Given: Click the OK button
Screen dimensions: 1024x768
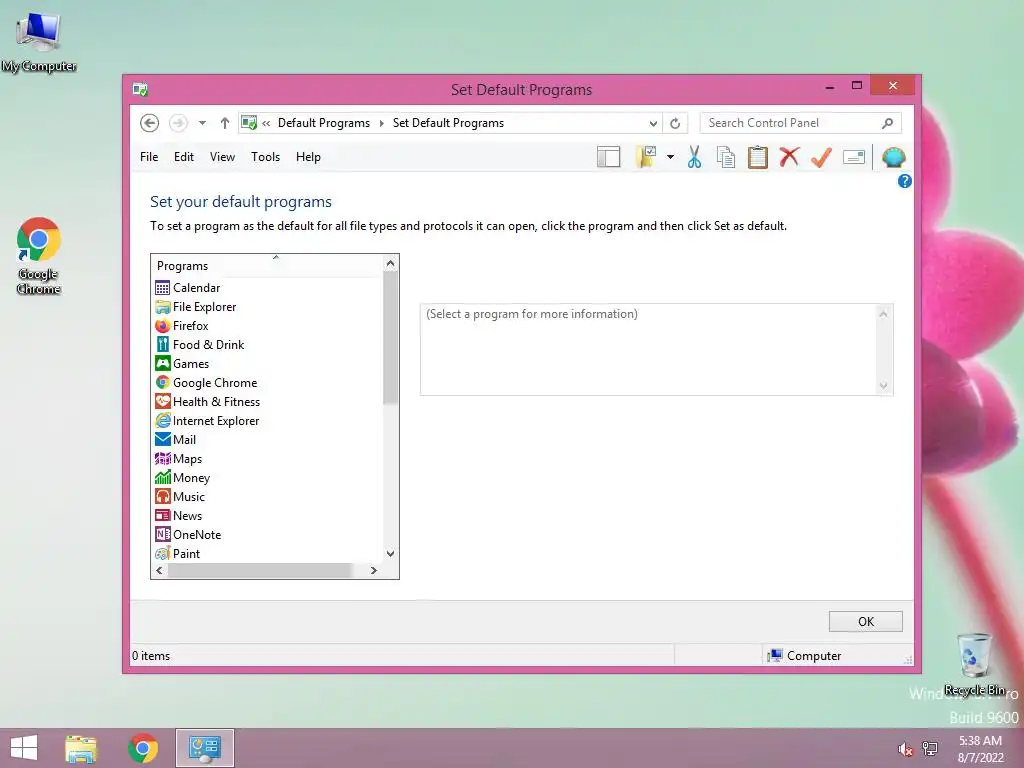Looking at the screenshot, I should tap(865, 621).
